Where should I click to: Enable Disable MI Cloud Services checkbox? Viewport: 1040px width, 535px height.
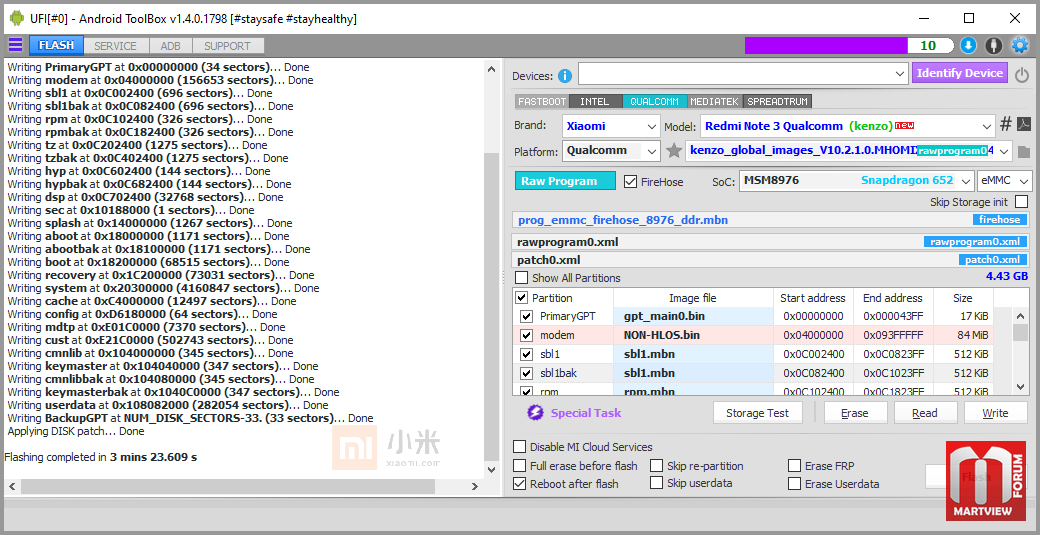[519, 447]
